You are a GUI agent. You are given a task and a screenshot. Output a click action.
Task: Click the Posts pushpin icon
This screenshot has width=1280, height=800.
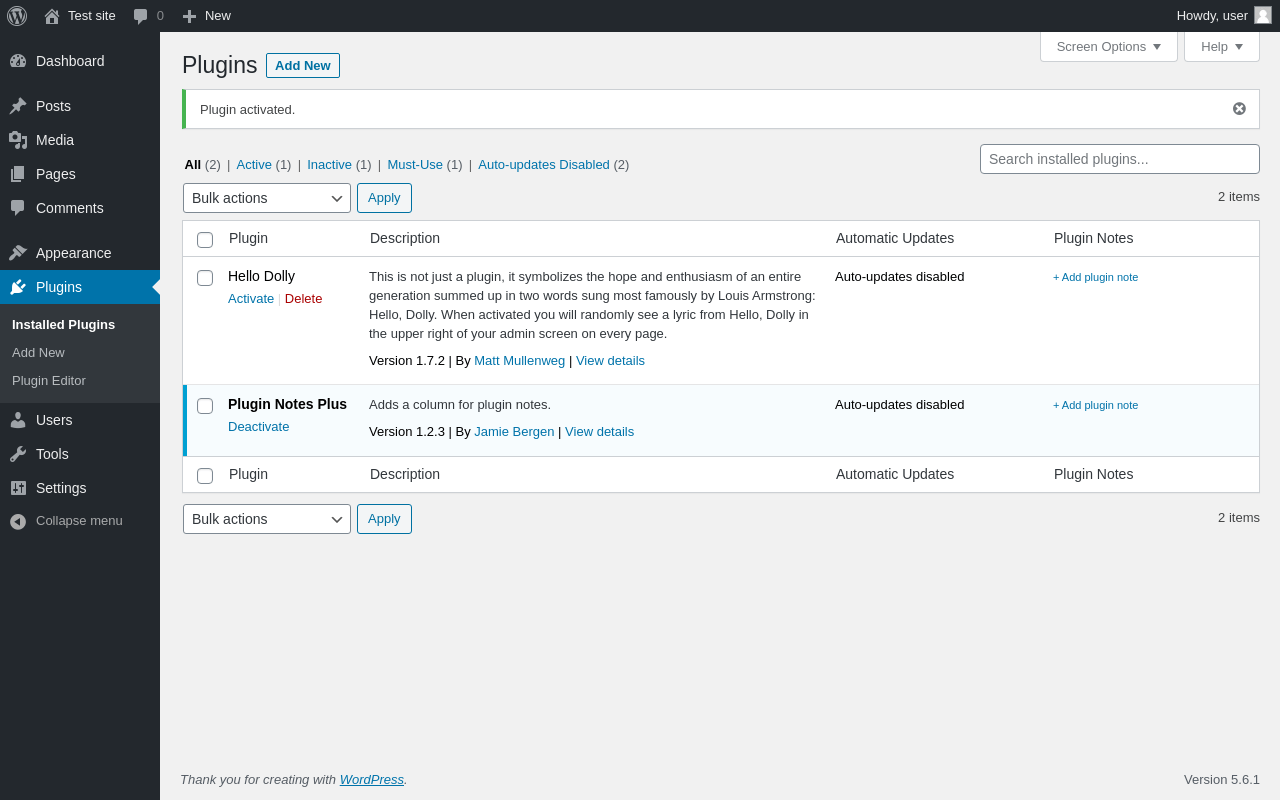point(18,106)
